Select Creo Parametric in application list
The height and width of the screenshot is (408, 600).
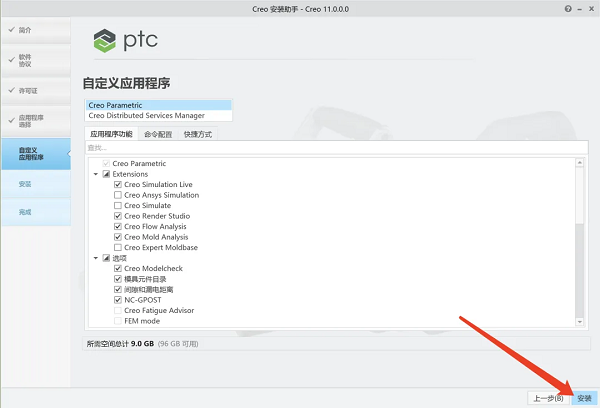(x=158, y=105)
